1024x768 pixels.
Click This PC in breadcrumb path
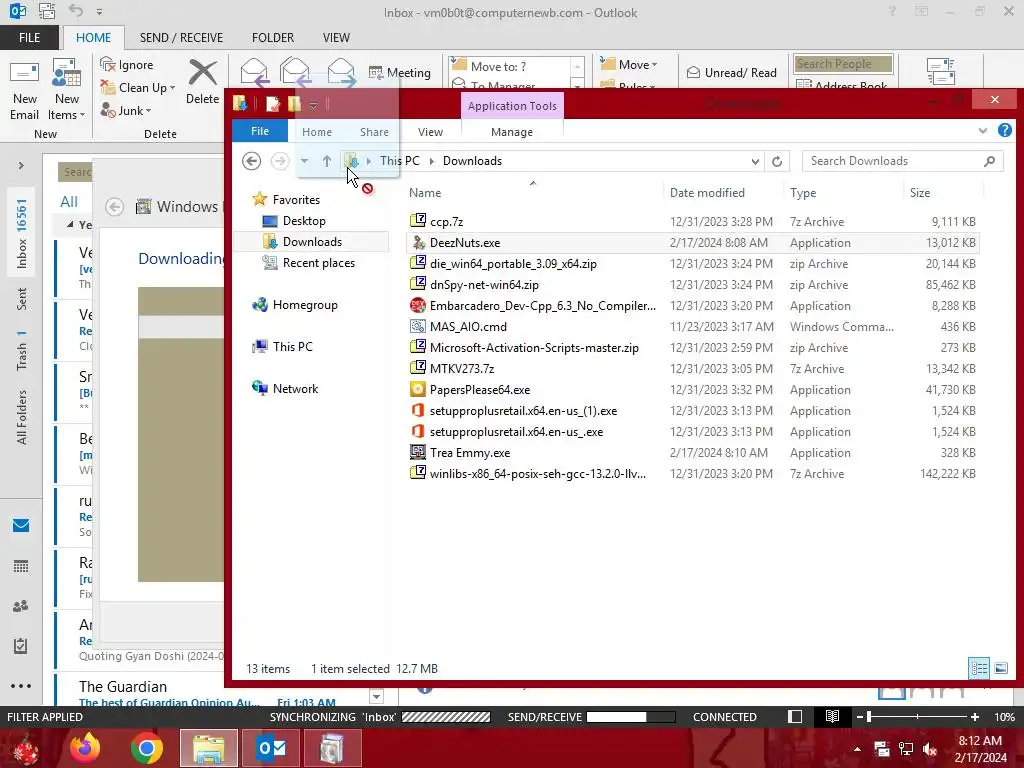[x=400, y=161]
